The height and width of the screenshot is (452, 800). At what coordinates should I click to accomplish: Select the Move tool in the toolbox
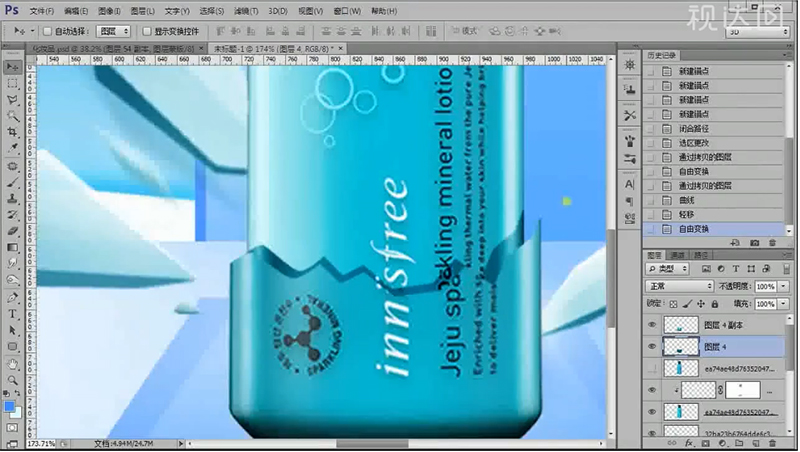click(12, 67)
